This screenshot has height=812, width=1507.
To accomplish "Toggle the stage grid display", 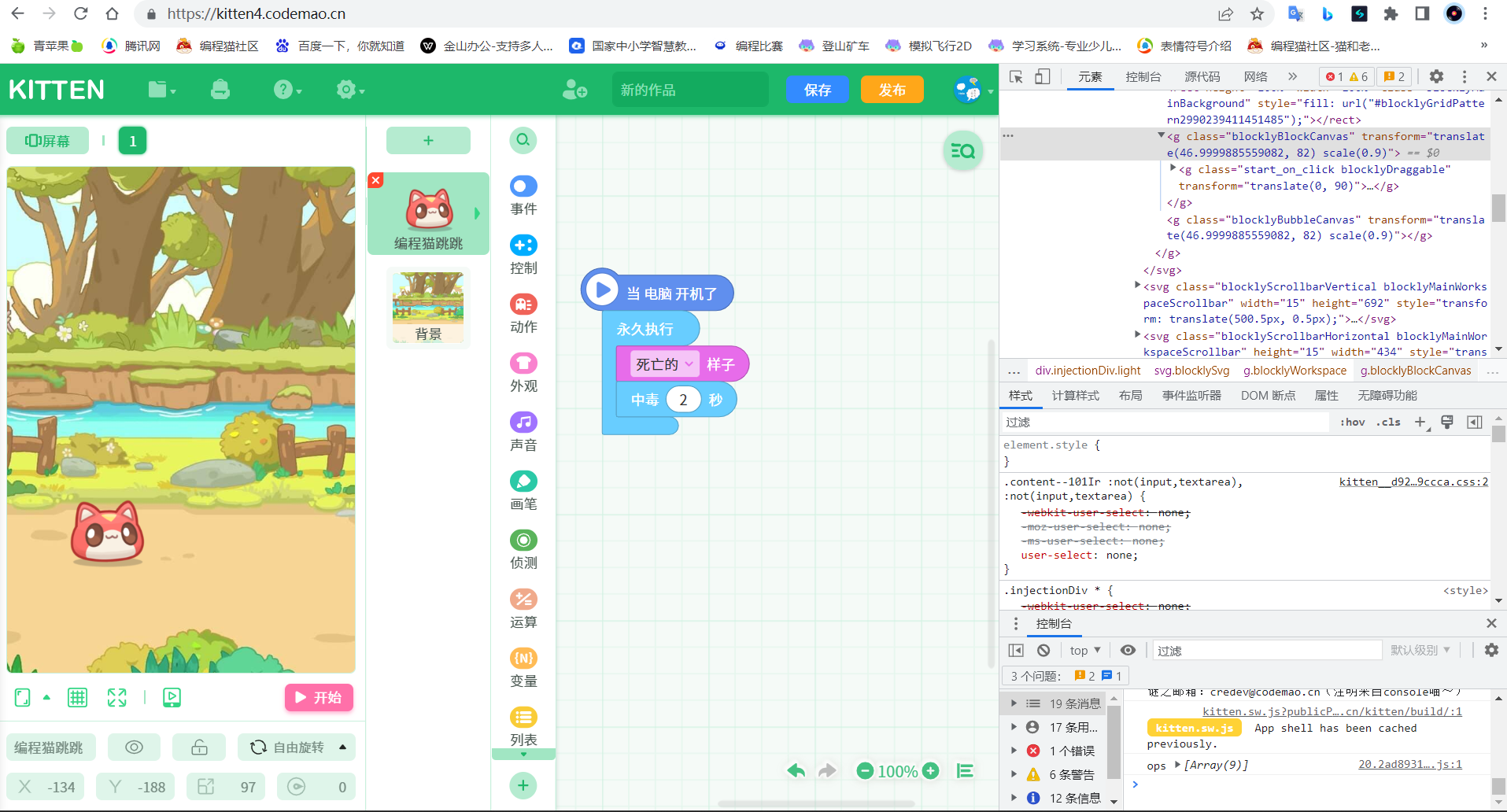I will tap(77, 697).
